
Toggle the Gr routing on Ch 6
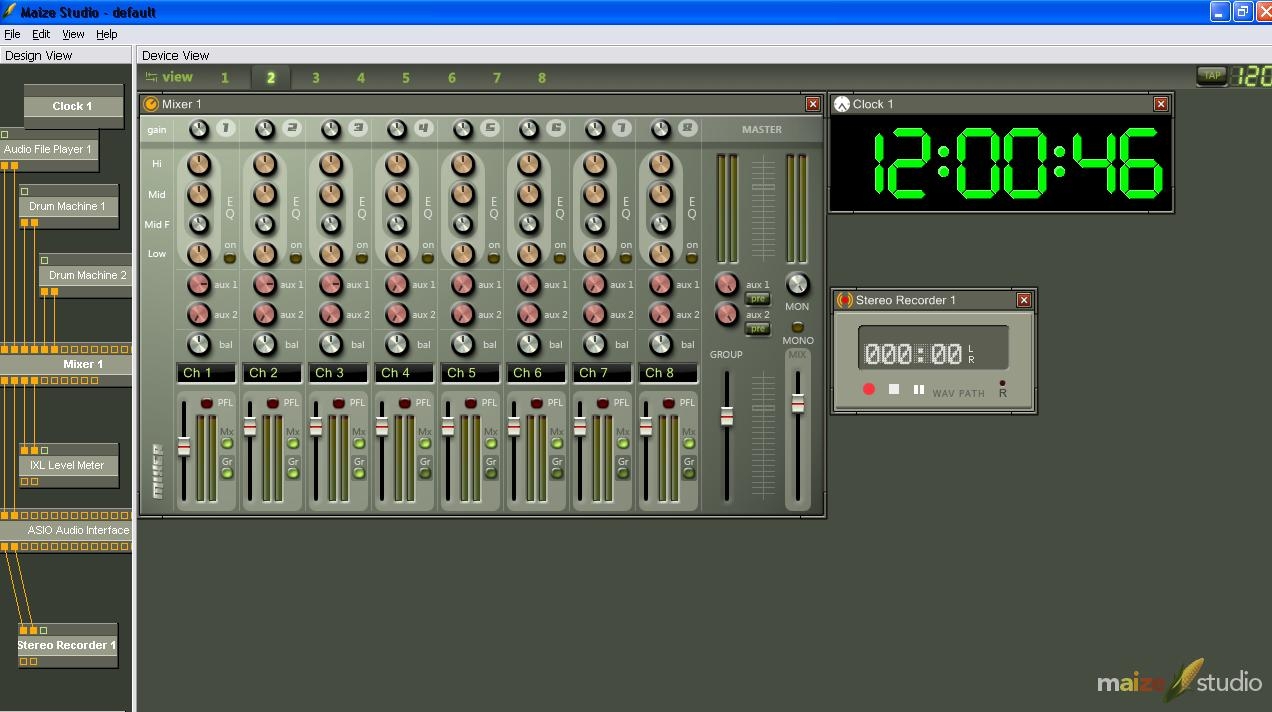coord(557,473)
